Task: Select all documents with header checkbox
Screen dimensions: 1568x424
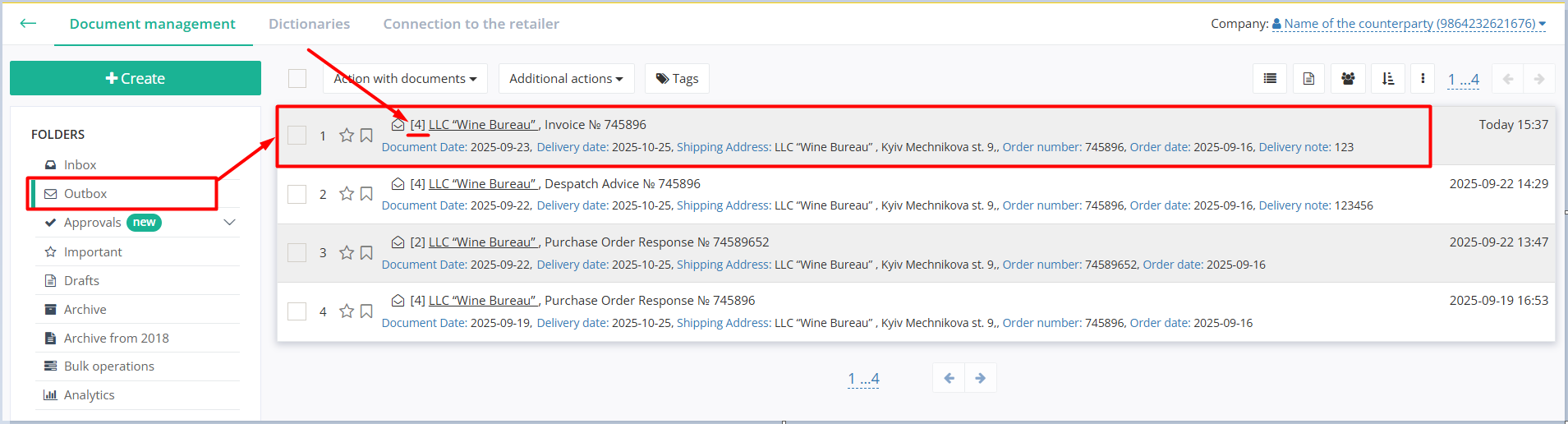Action: point(297,78)
